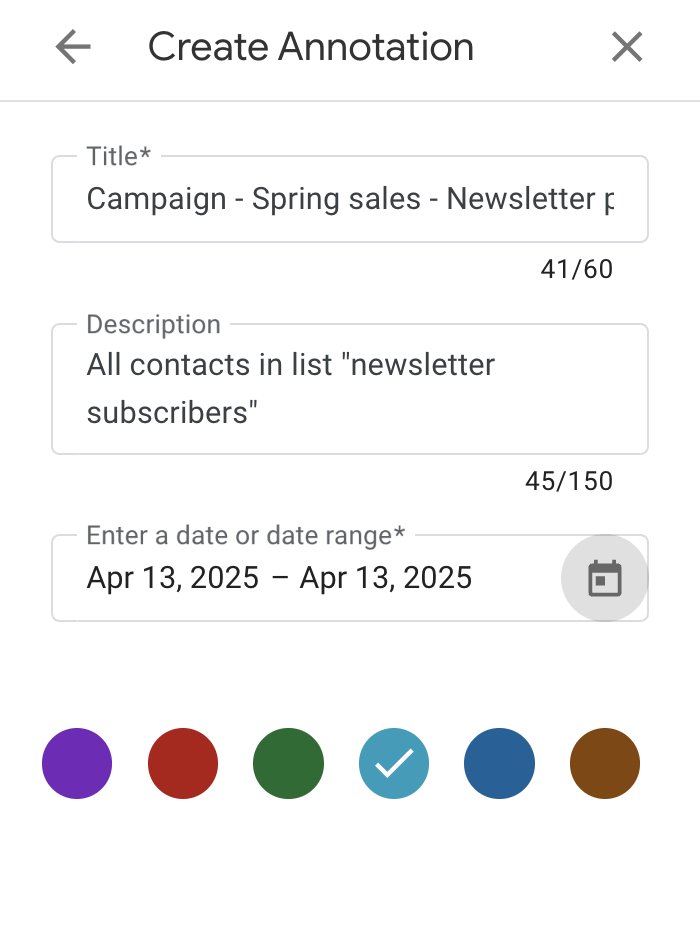
Task: Click the start date Apr 13, 2025
Action: click(173, 577)
